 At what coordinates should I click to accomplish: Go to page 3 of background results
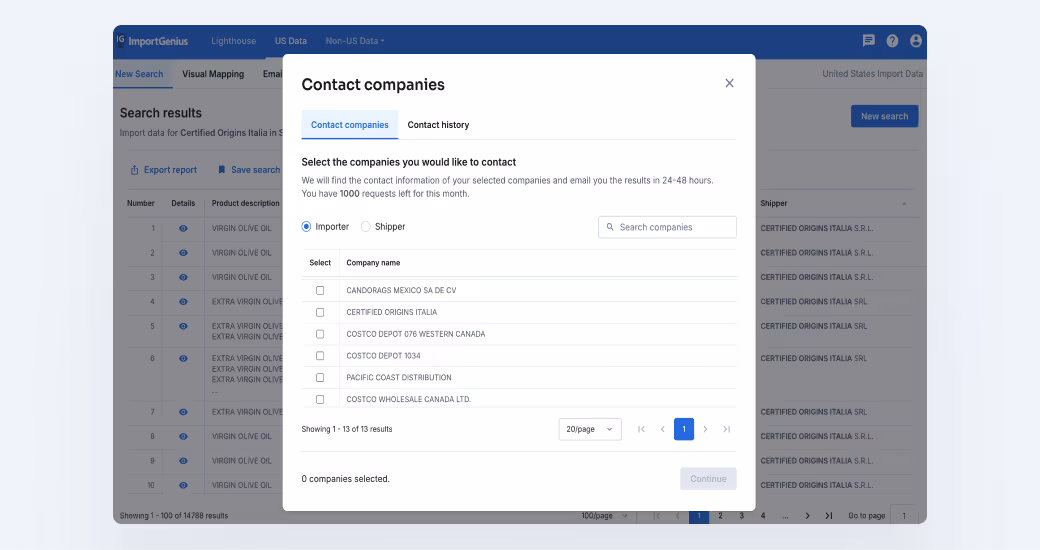point(742,516)
